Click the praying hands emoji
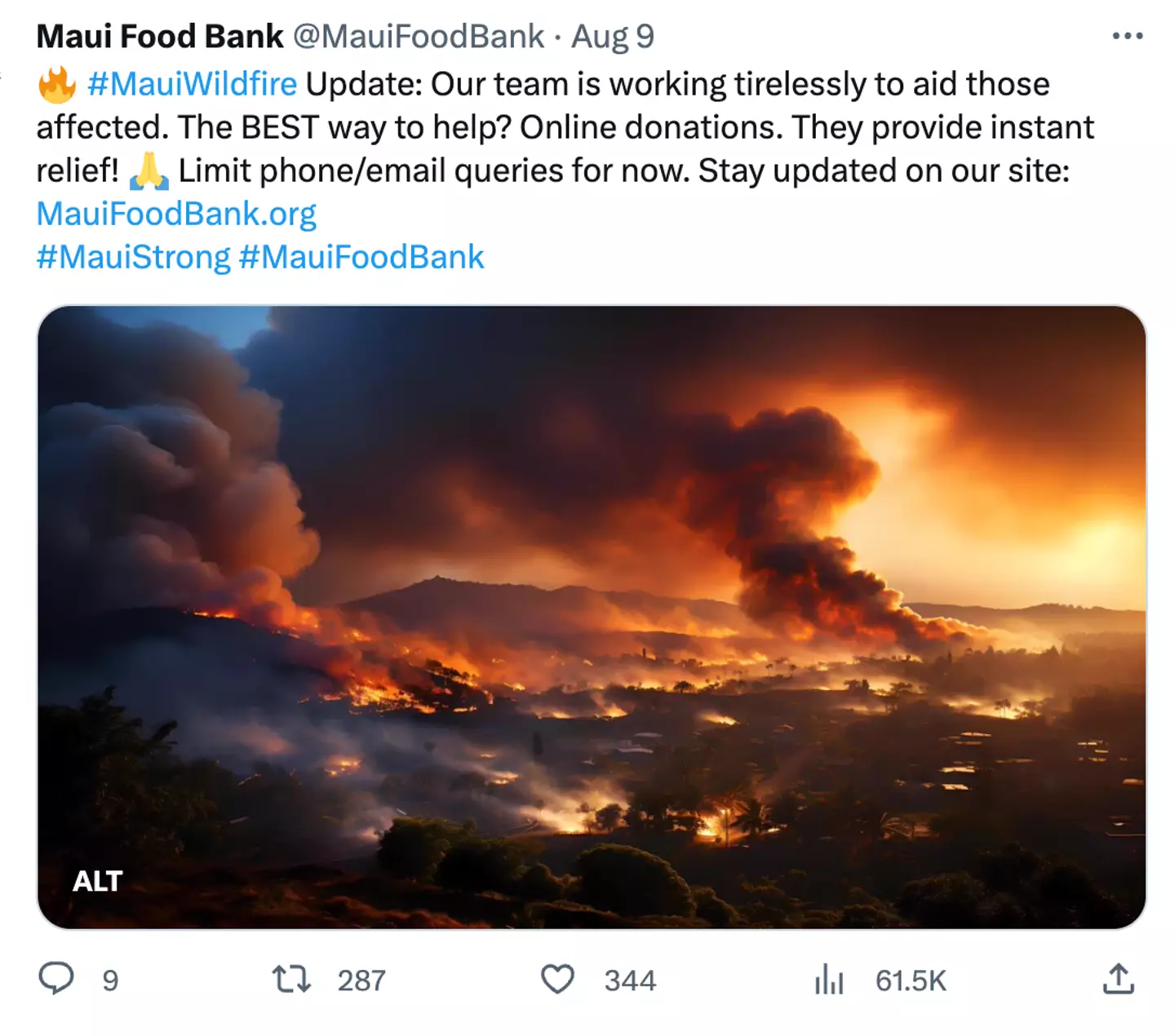The image size is (1175, 1036). [x=149, y=171]
